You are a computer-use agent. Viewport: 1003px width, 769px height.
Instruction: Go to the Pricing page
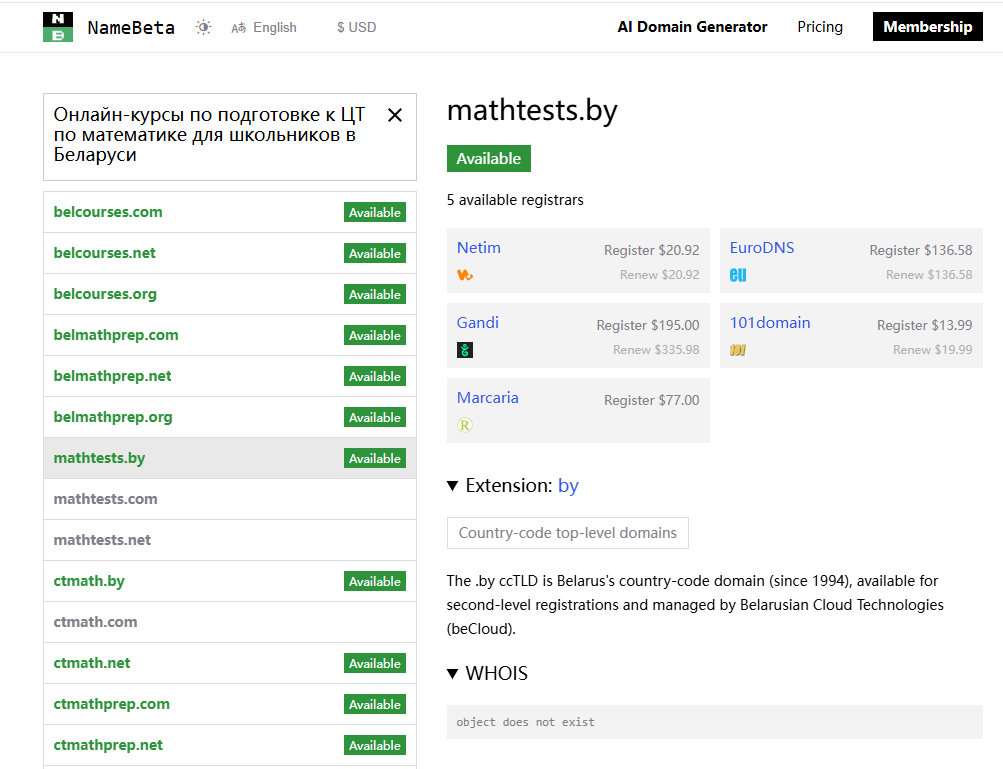[x=820, y=27]
